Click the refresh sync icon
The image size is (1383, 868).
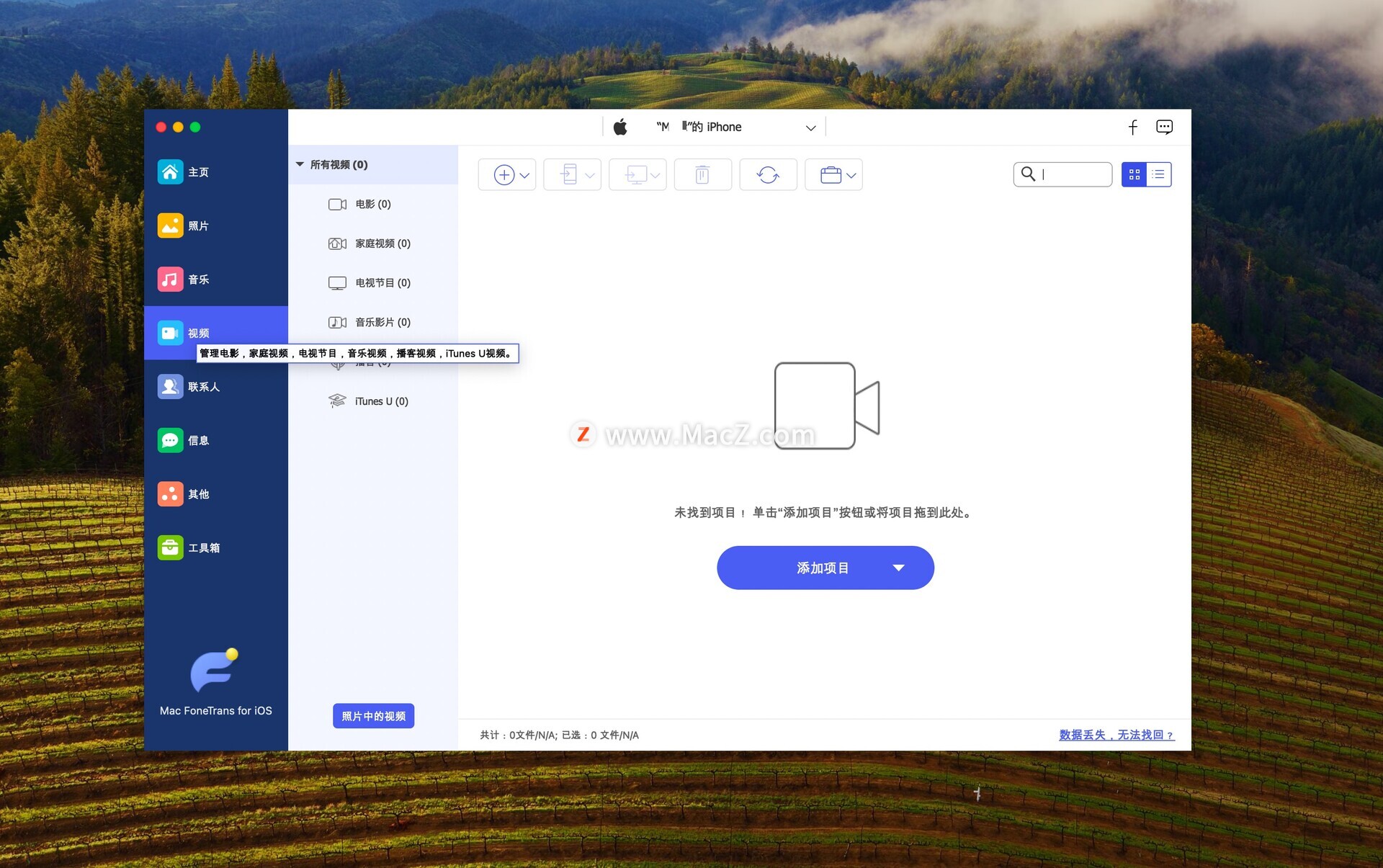[x=768, y=175]
